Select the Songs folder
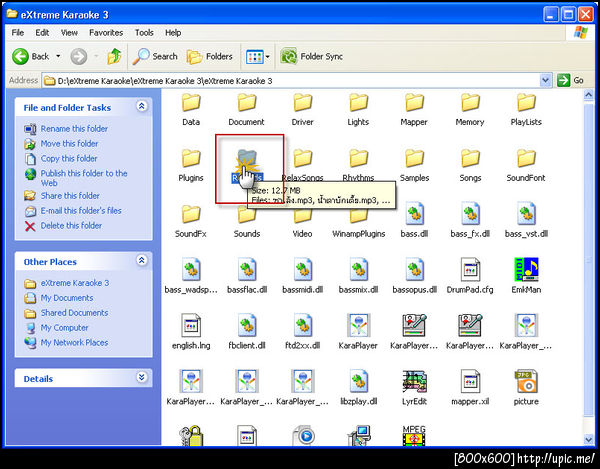The width and height of the screenshot is (600, 469). [470, 165]
